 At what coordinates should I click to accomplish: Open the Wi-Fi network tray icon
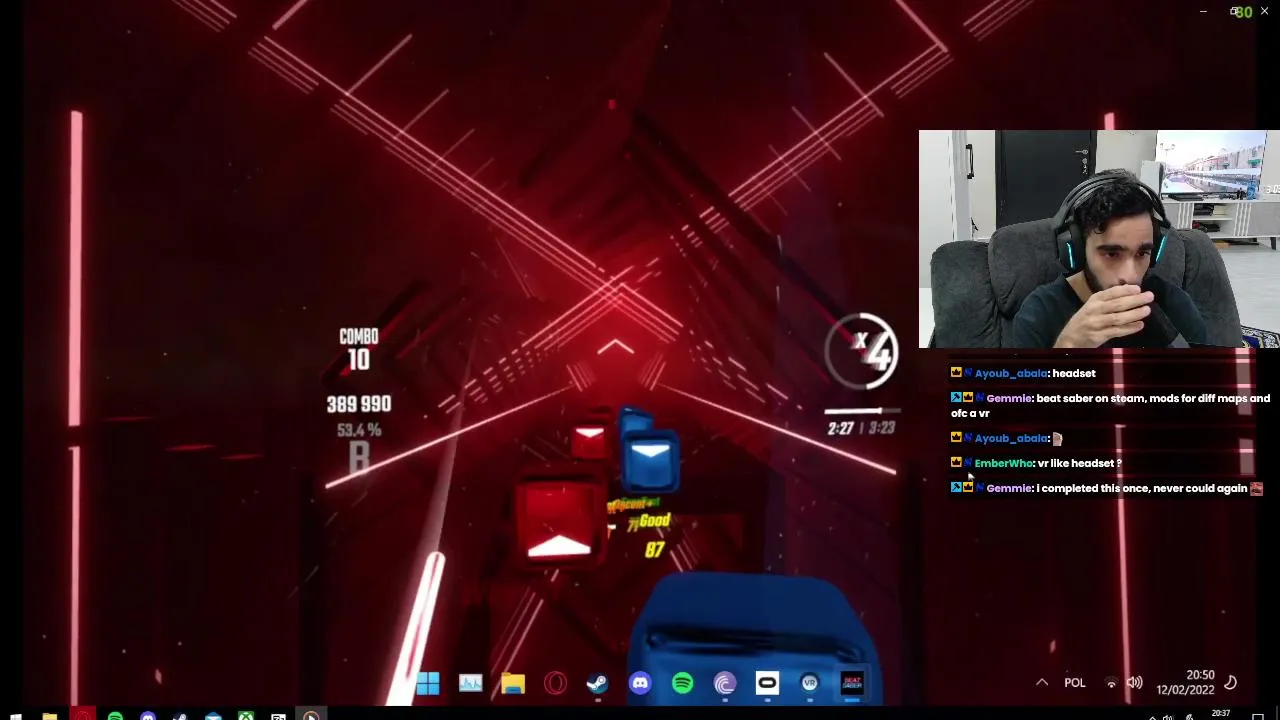1110,683
